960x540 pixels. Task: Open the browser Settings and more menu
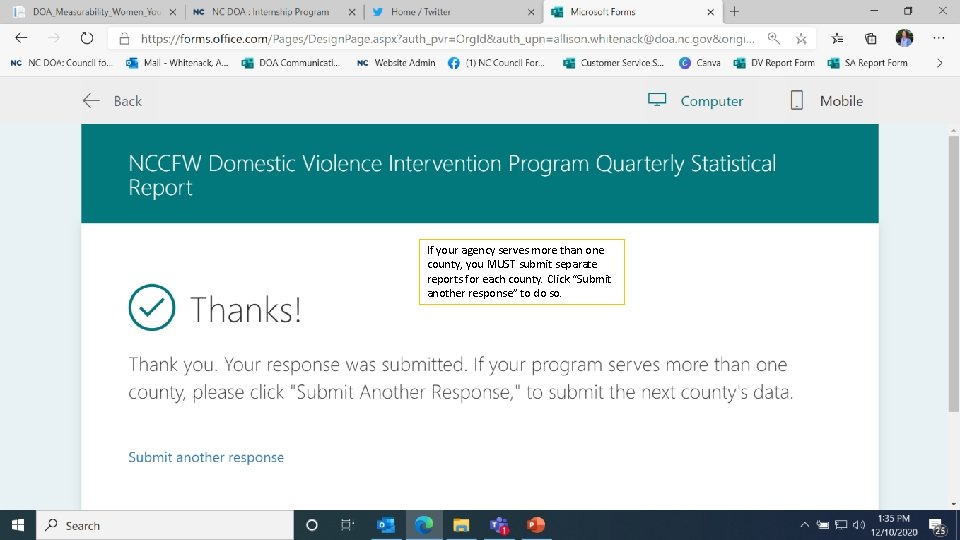[939, 38]
